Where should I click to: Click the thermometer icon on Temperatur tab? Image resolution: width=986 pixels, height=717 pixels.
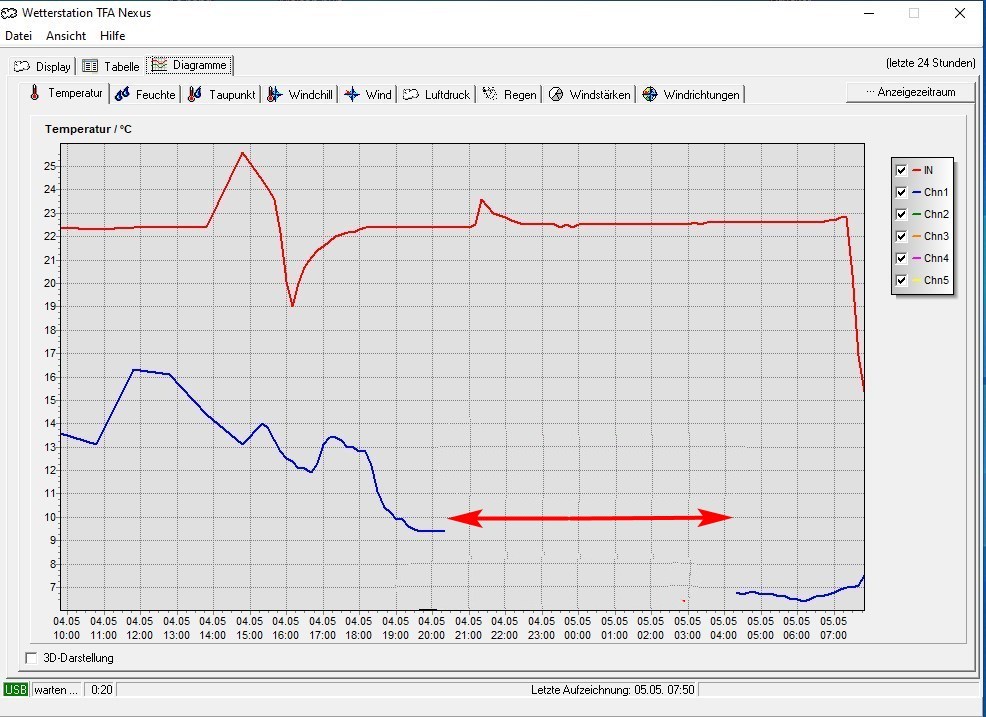click(x=34, y=94)
